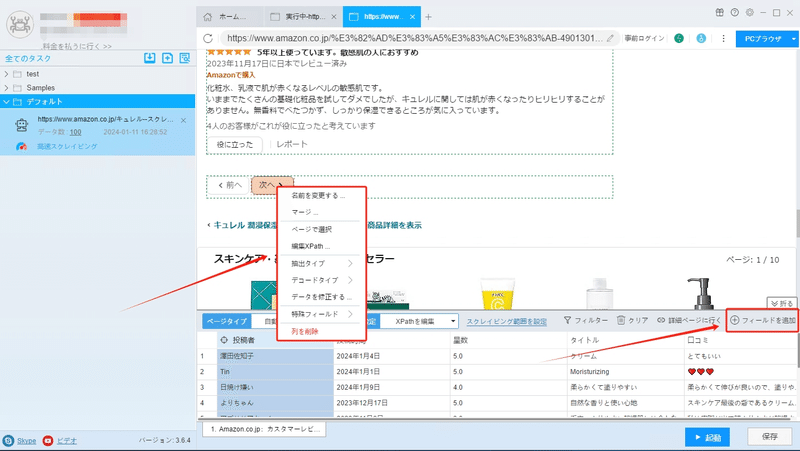Click the 高速スクレイピング speed gauge icon
800x451 pixels.
[21, 146]
